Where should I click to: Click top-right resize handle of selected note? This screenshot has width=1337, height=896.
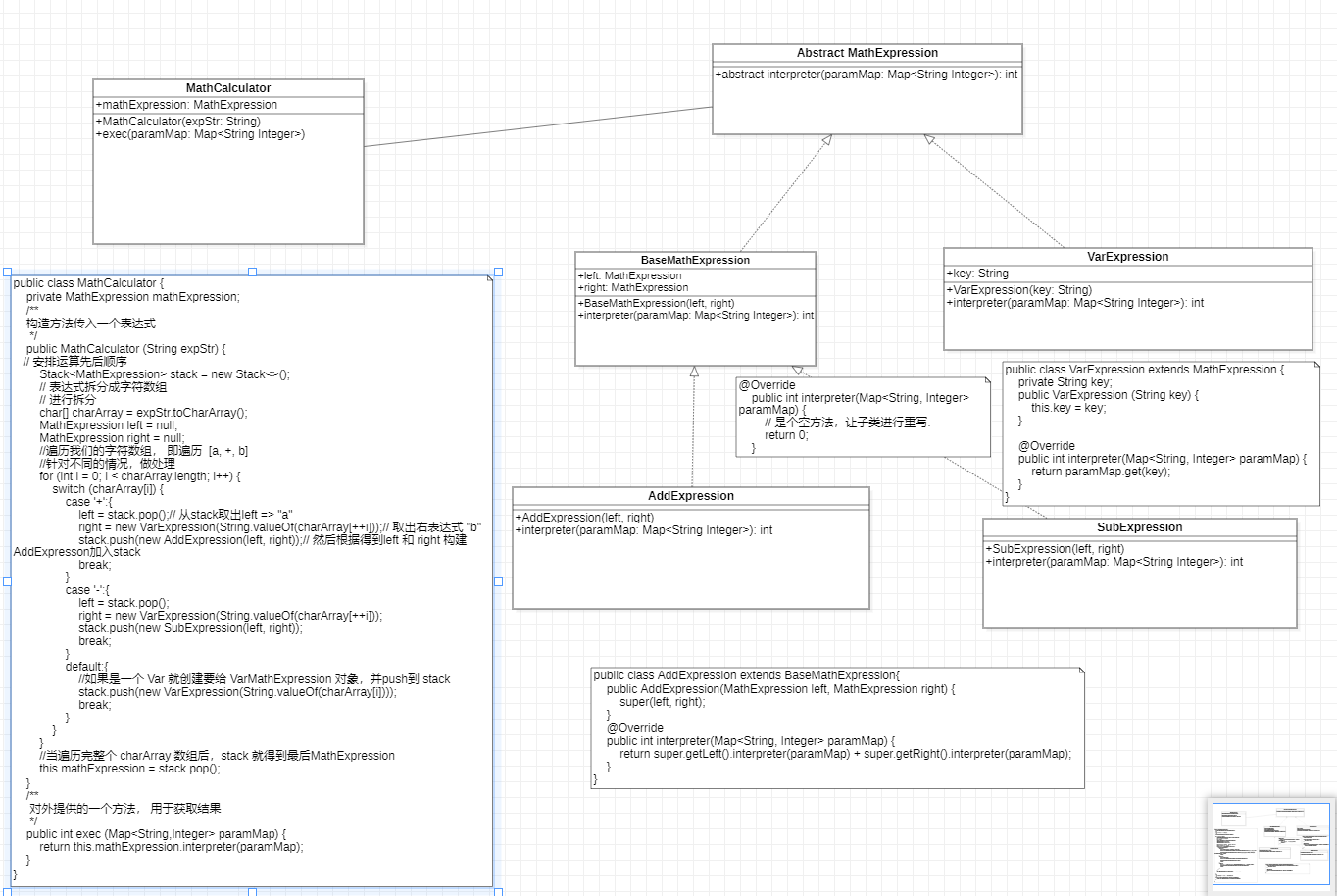498,272
